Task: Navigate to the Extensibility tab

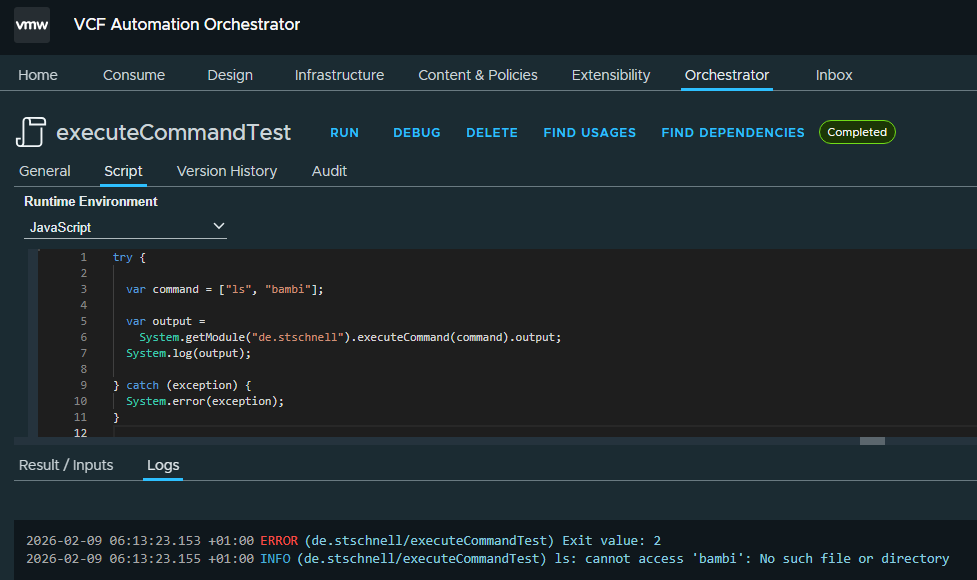Action: click(611, 75)
